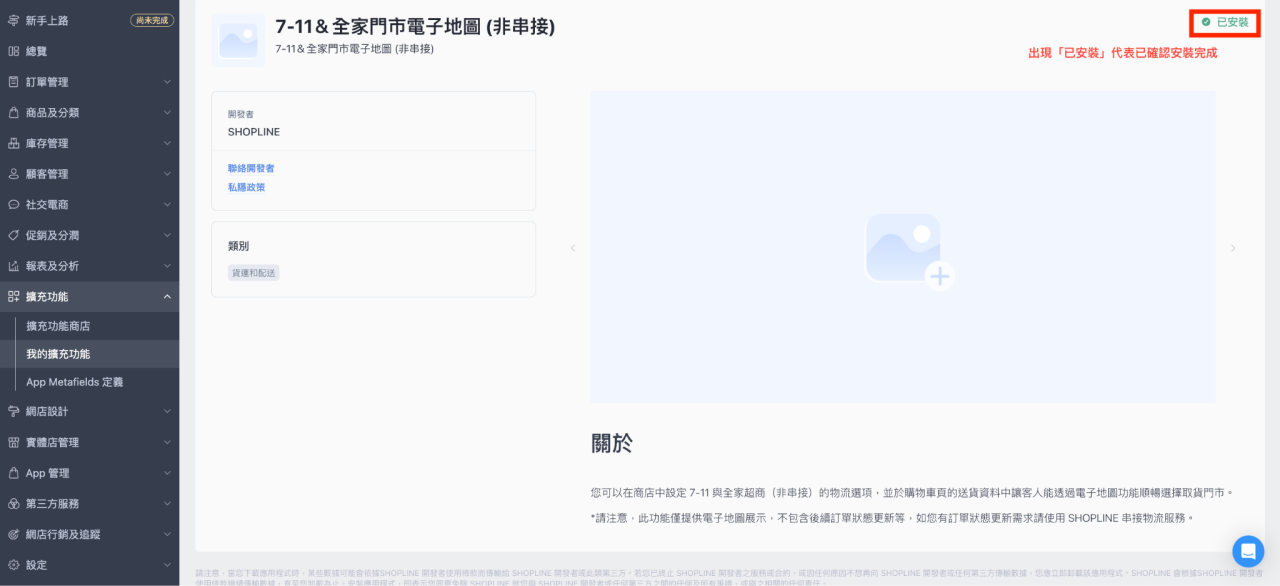
Task: Click the 尚未完成 badge
Action: tap(152, 20)
